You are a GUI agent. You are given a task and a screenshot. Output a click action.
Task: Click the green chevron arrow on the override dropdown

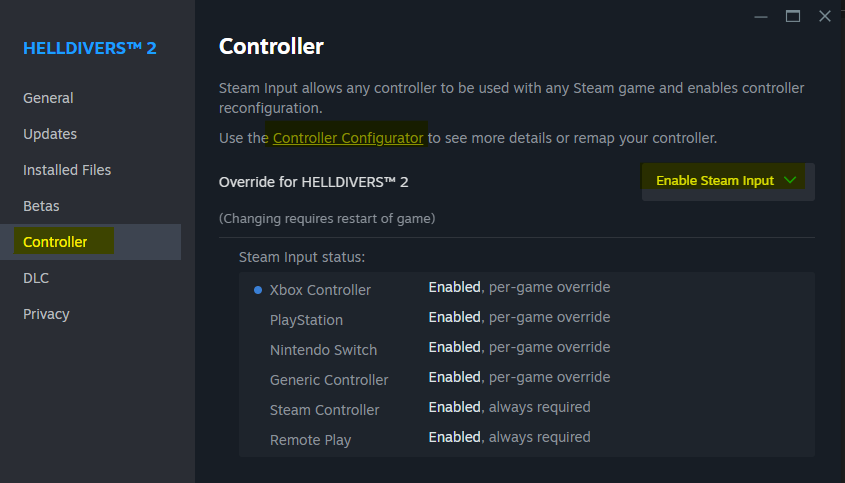point(791,181)
